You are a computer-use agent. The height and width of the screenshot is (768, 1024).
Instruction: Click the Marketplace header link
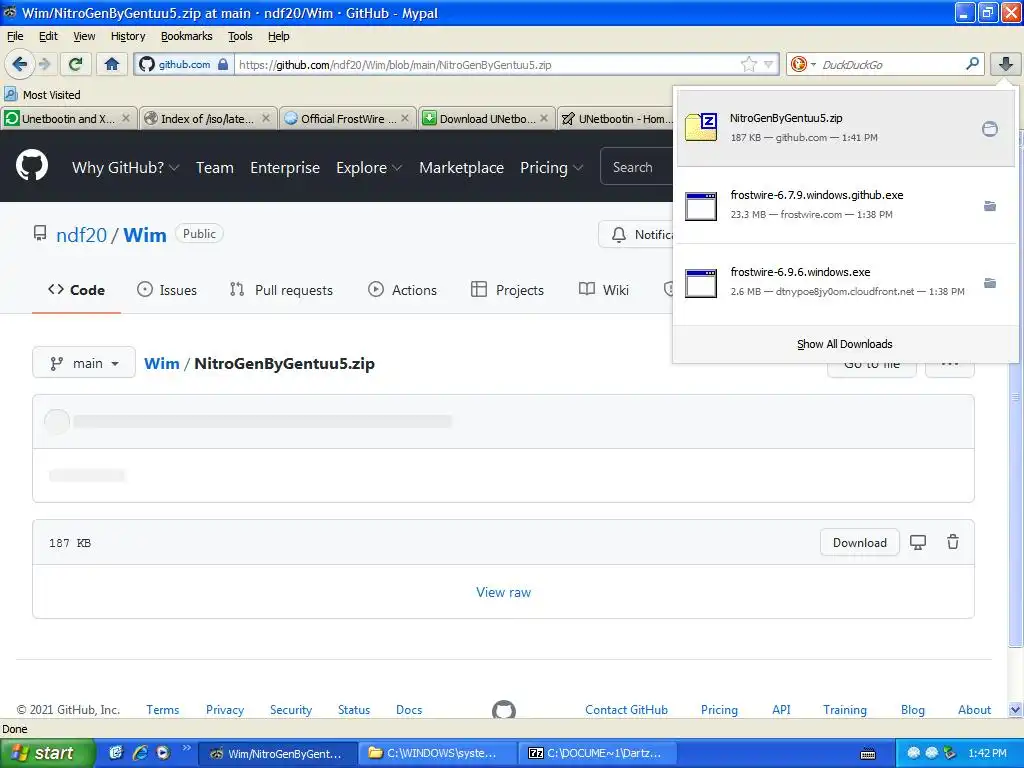tap(461, 168)
